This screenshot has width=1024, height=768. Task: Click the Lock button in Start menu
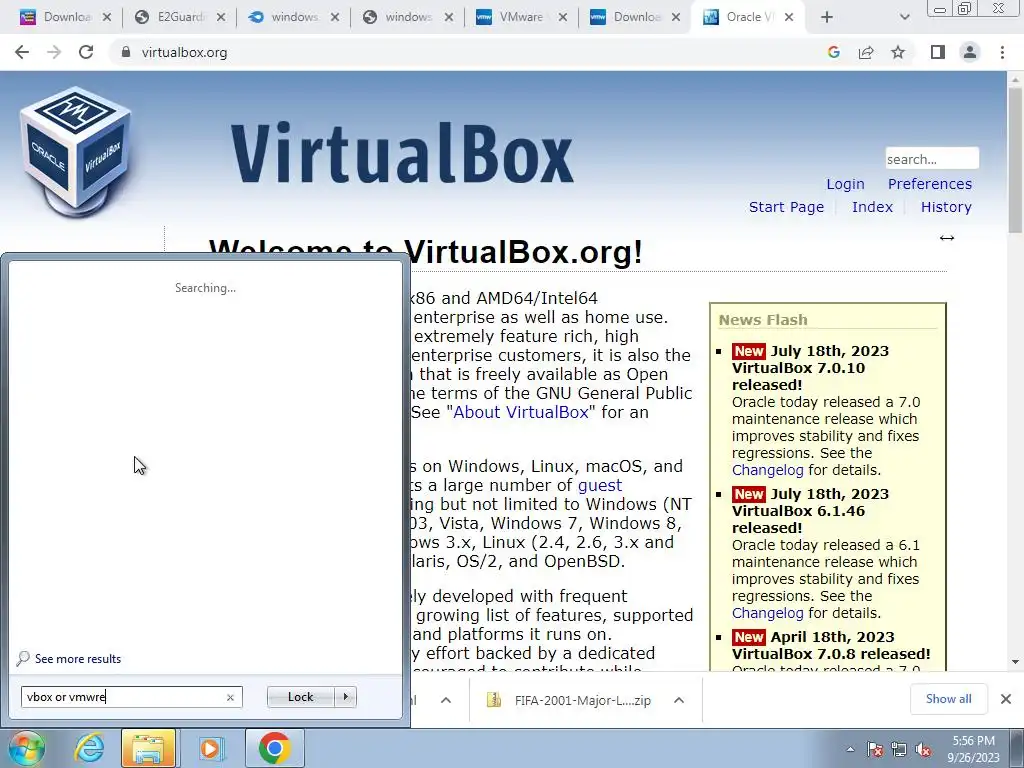point(300,697)
